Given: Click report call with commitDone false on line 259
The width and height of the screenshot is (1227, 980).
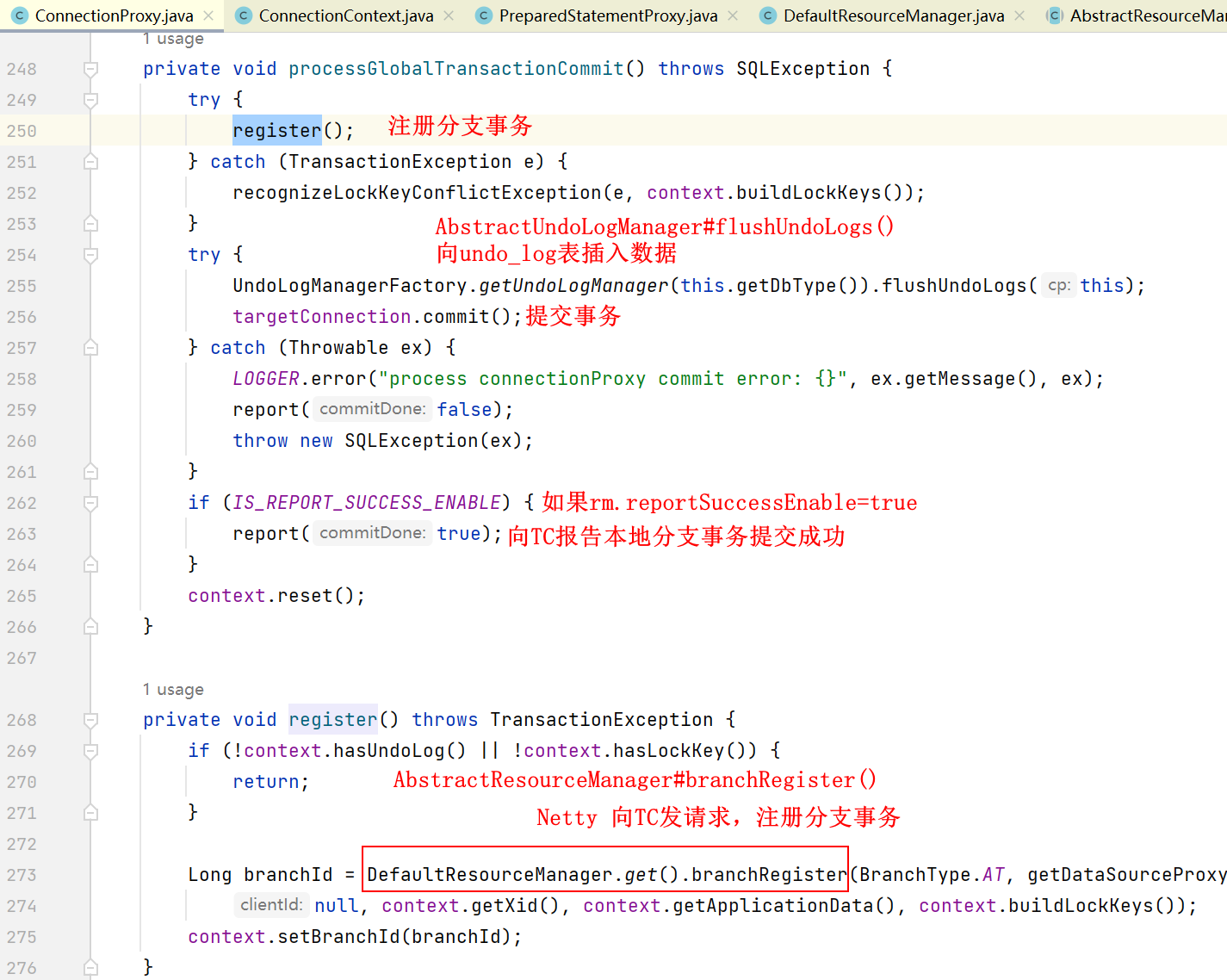Looking at the screenshot, I should 266,410.
